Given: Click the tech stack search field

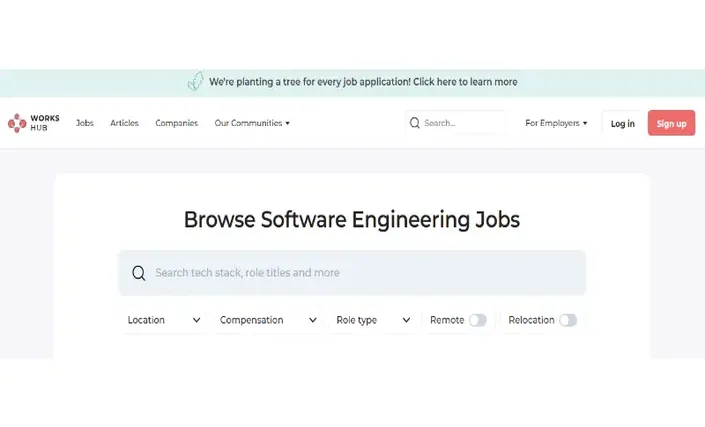Looking at the screenshot, I should click(x=352, y=273).
